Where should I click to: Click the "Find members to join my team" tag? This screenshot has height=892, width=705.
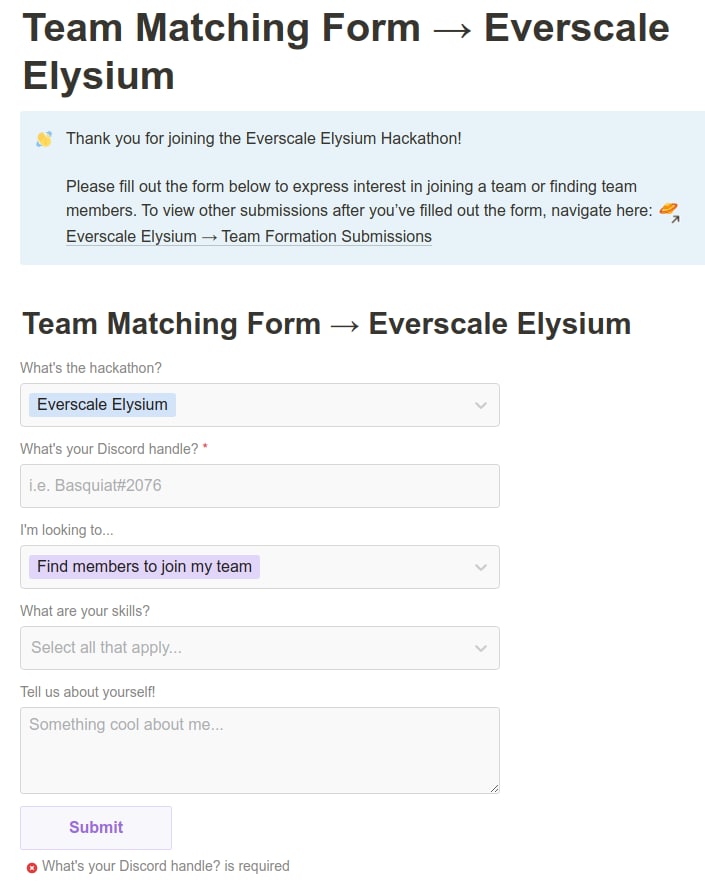pyautogui.click(x=144, y=567)
